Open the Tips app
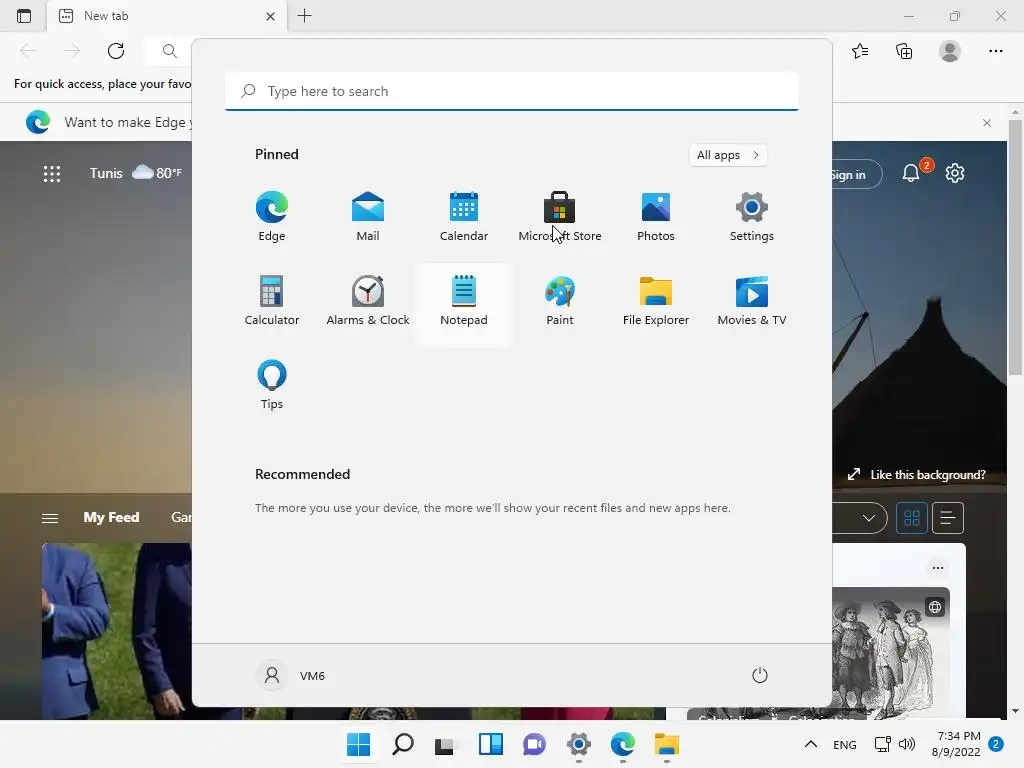This screenshot has width=1024, height=768. pyautogui.click(x=272, y=385)
